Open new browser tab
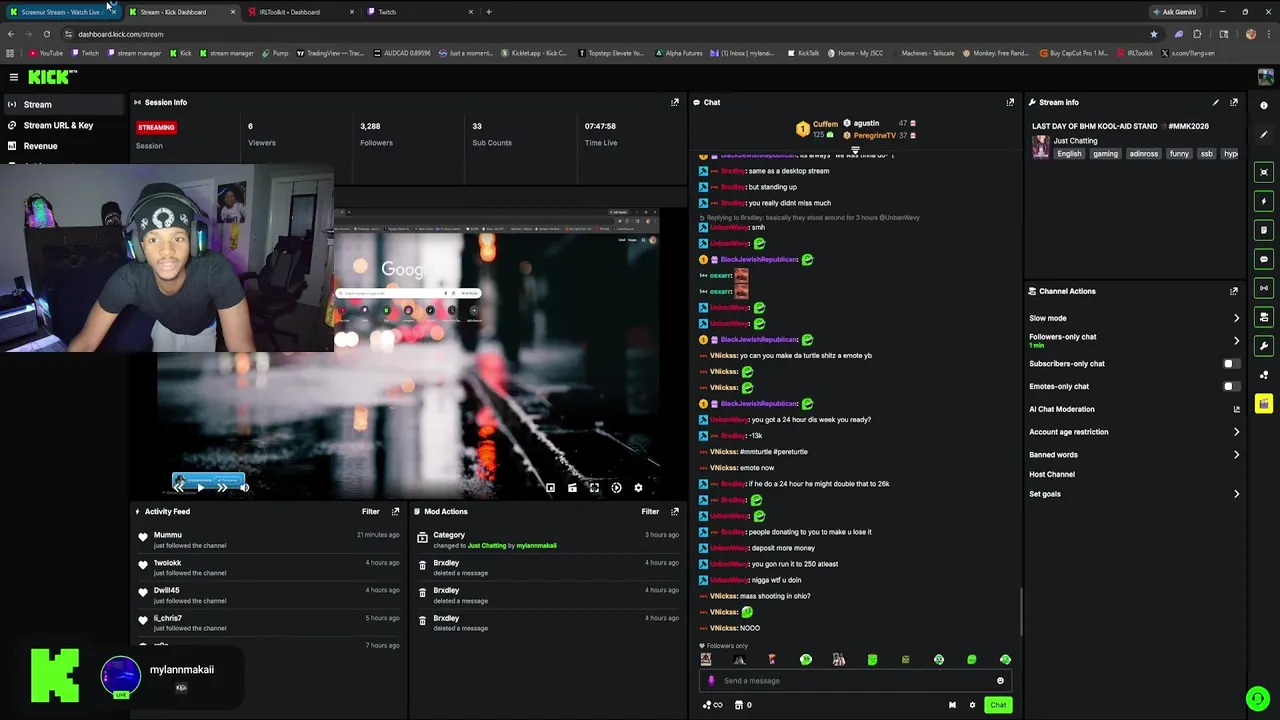1280x720 pixels. point(489,12)
